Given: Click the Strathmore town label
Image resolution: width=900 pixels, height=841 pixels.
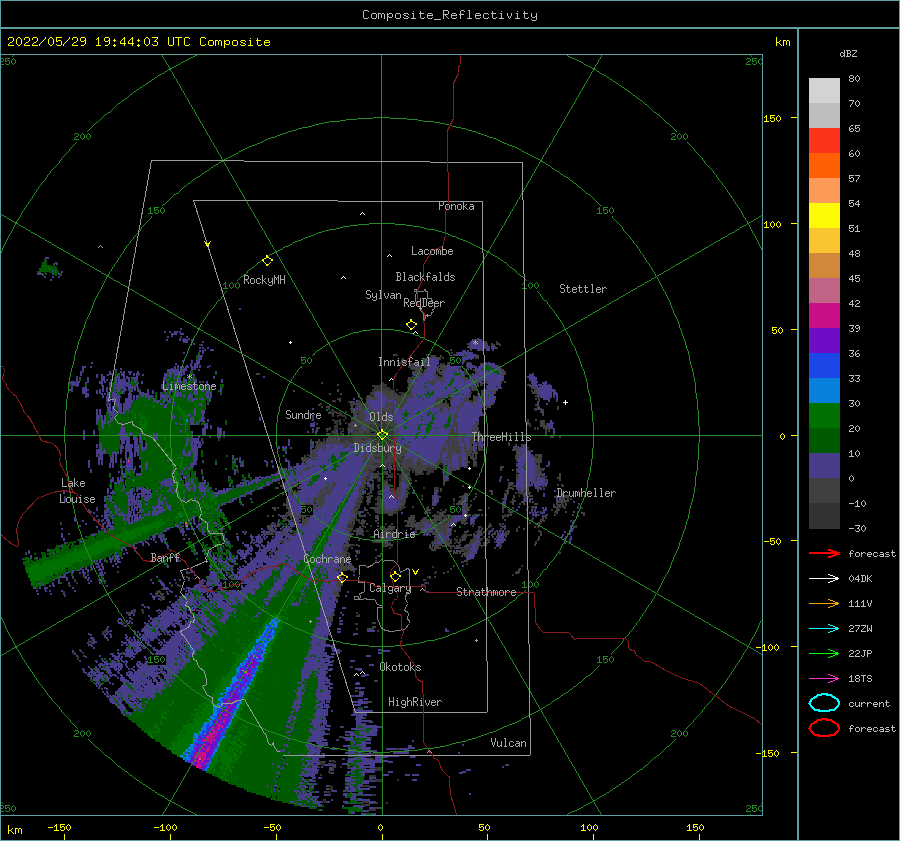Looking at the screenshot, I should [x=486, y=592].
